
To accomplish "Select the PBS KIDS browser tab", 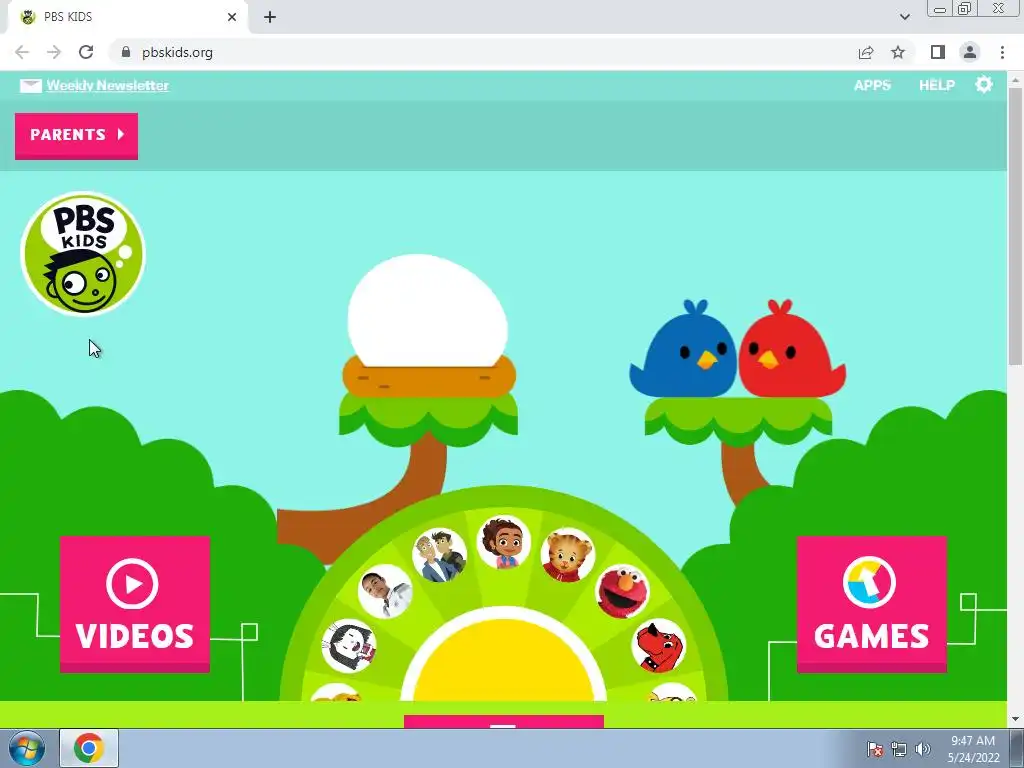I will pyautogui.click(x=127, y=17).
